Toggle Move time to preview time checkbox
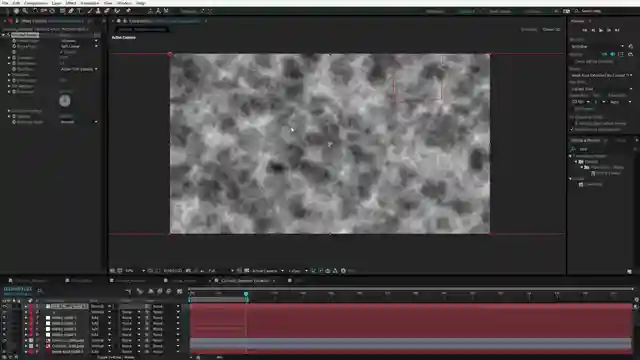The height and width of the screenshot is (360, 640). click(573, 129)
